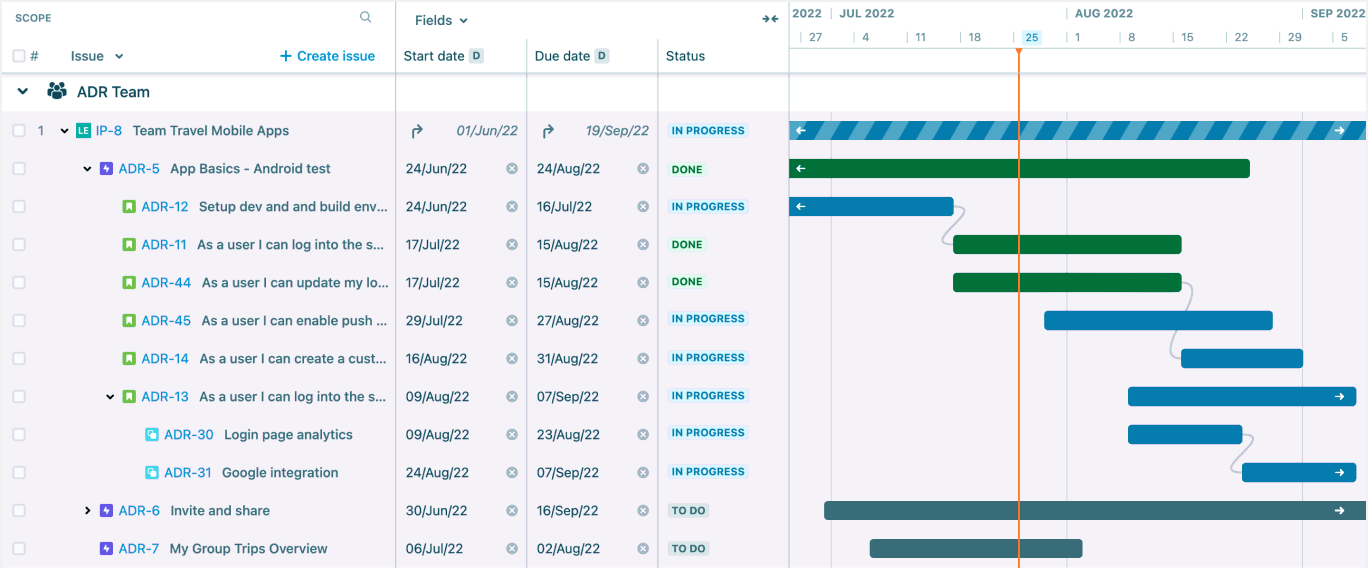Click the search icon in Scope header

(x=366, y=17)
